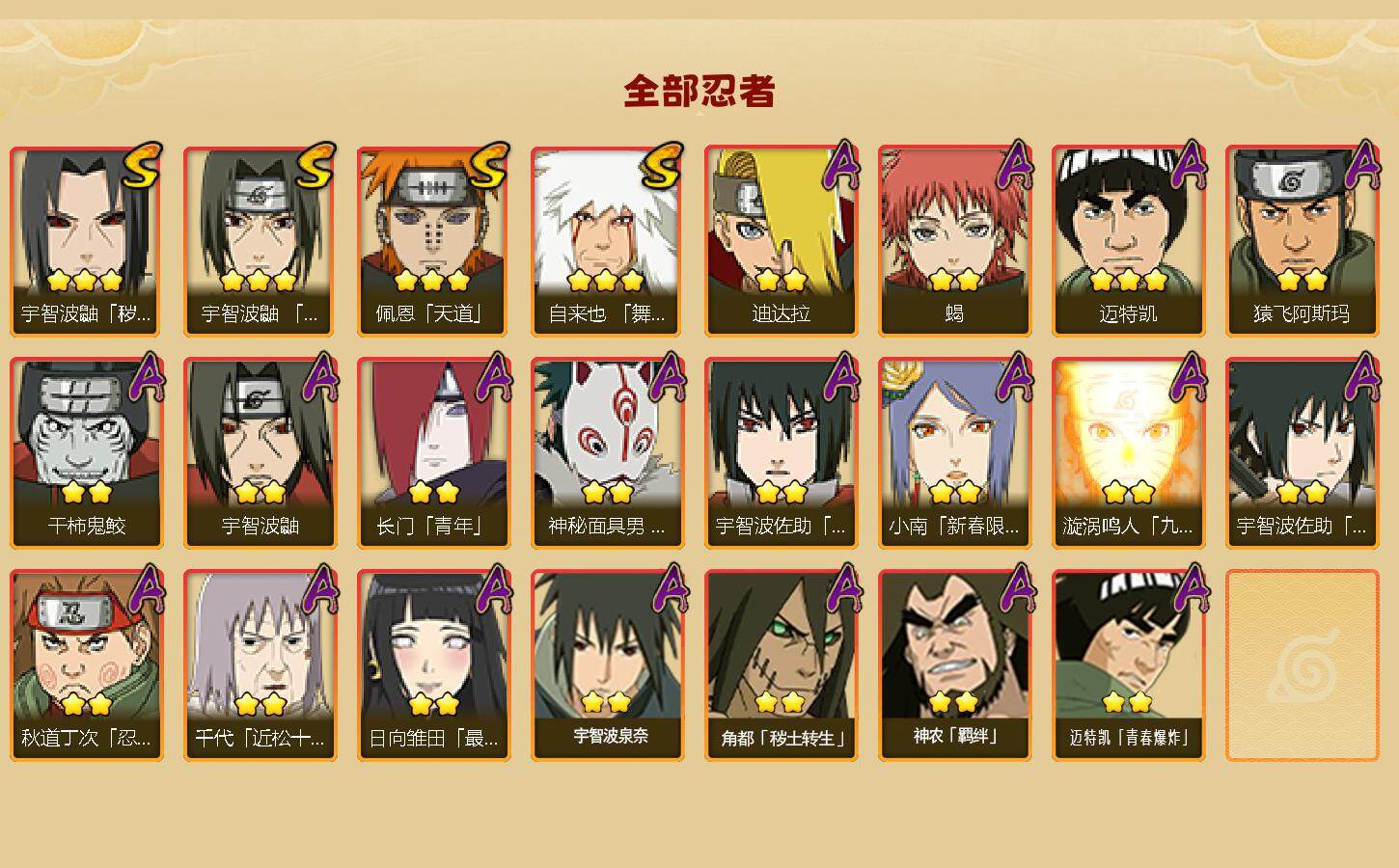Open the 神秘面具男 masked ninja card

pyautogui.click(x=607, y=453)
